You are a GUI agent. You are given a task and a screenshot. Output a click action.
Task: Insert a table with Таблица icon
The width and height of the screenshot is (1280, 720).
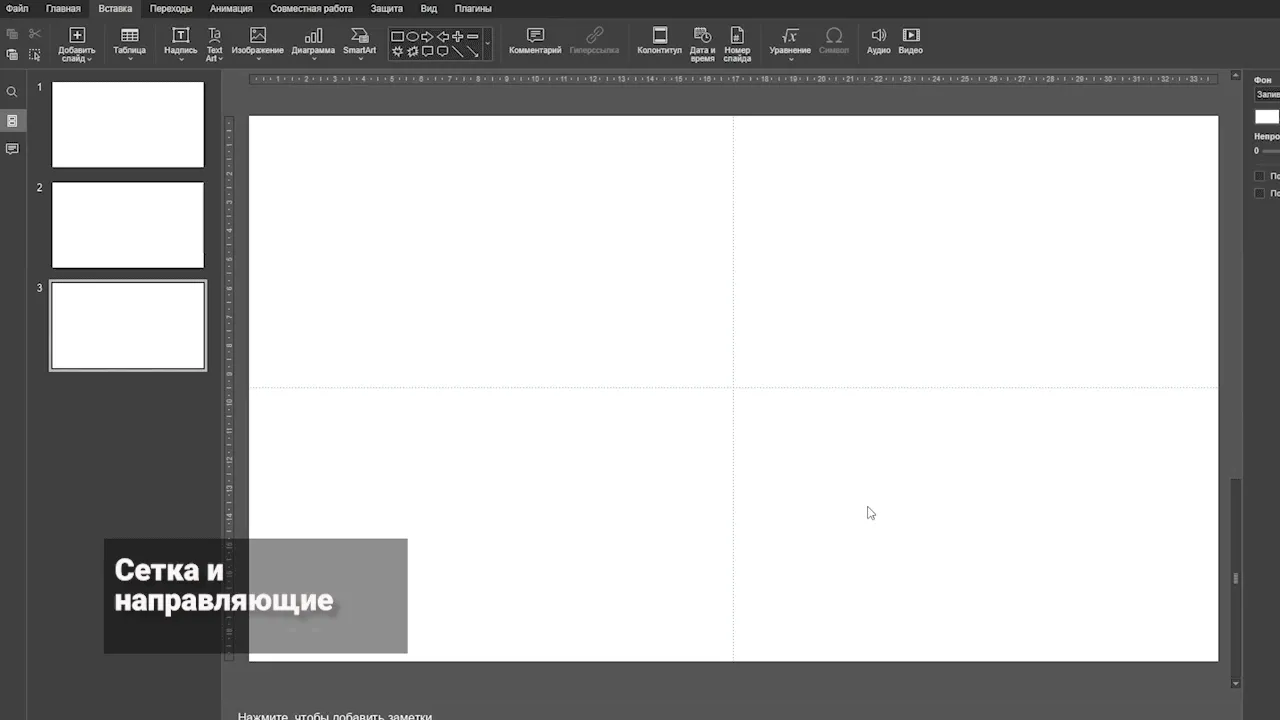[x=129, y=43]
